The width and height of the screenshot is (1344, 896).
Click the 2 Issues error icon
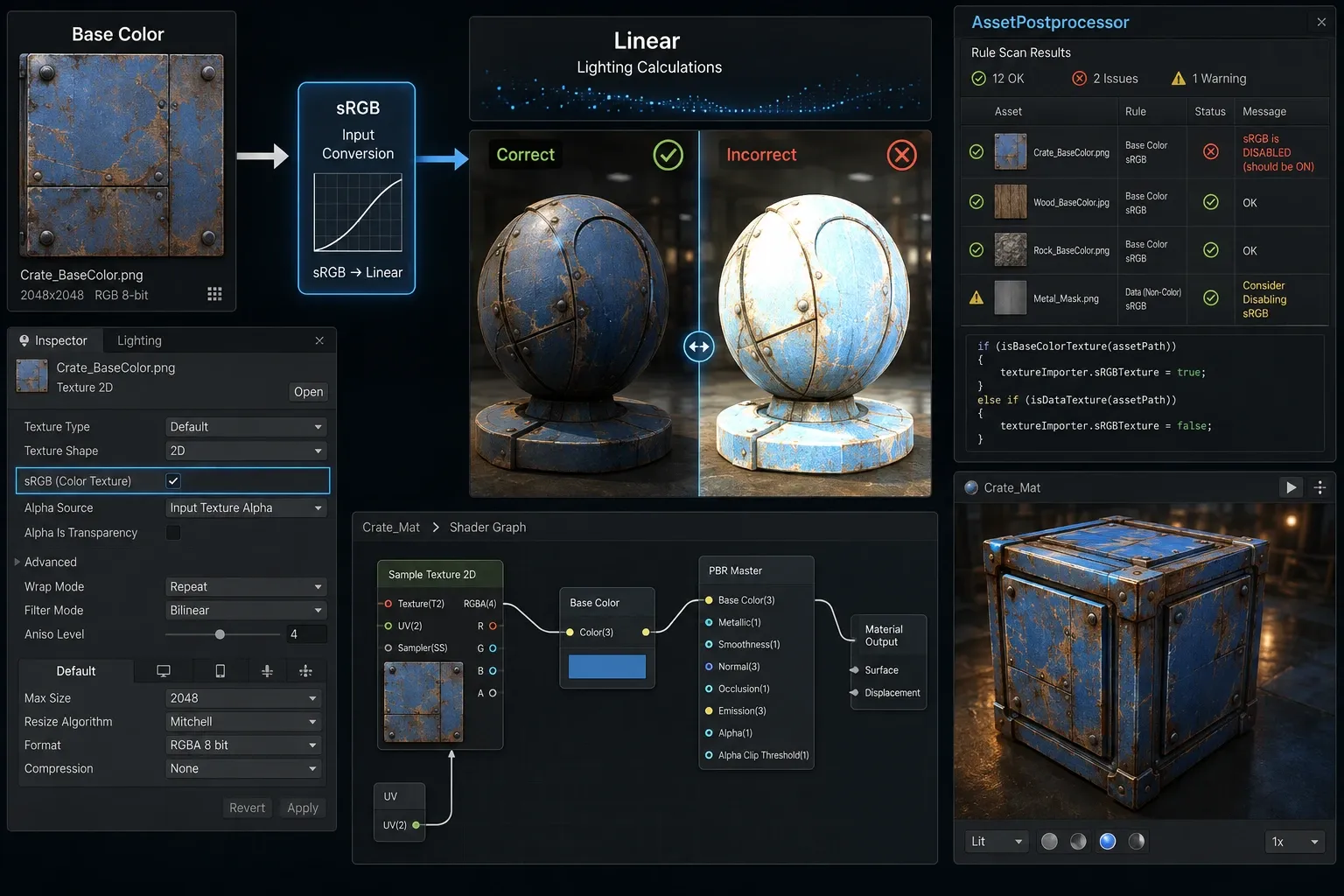tap(1080, 79)
